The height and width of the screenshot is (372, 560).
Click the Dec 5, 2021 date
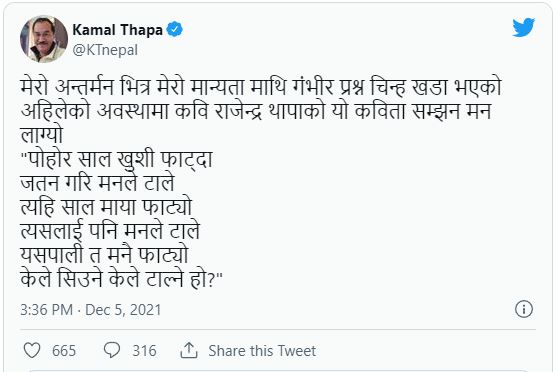123,310
